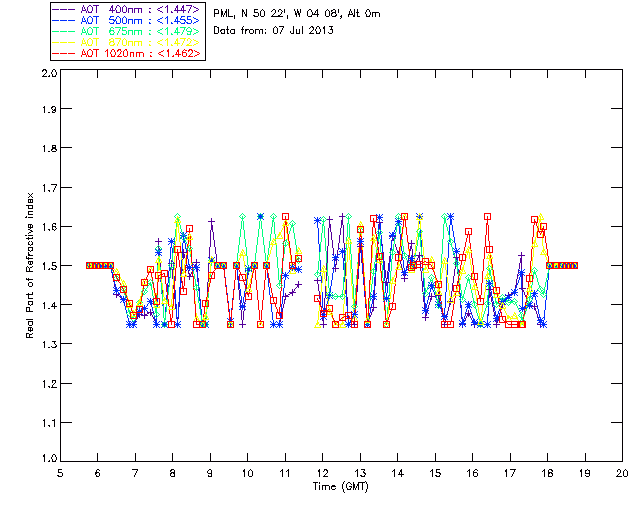Click the y-axis label 1.1

(x=49, y=423)
